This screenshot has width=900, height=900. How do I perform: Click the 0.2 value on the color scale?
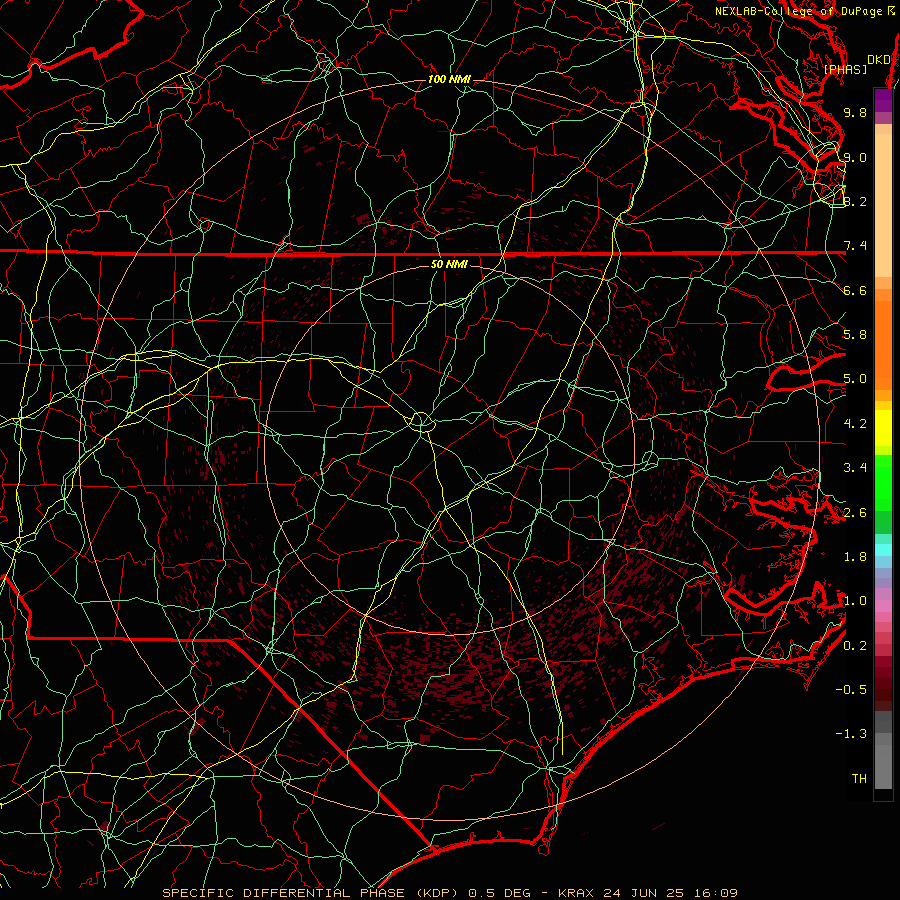click(855, 646)
